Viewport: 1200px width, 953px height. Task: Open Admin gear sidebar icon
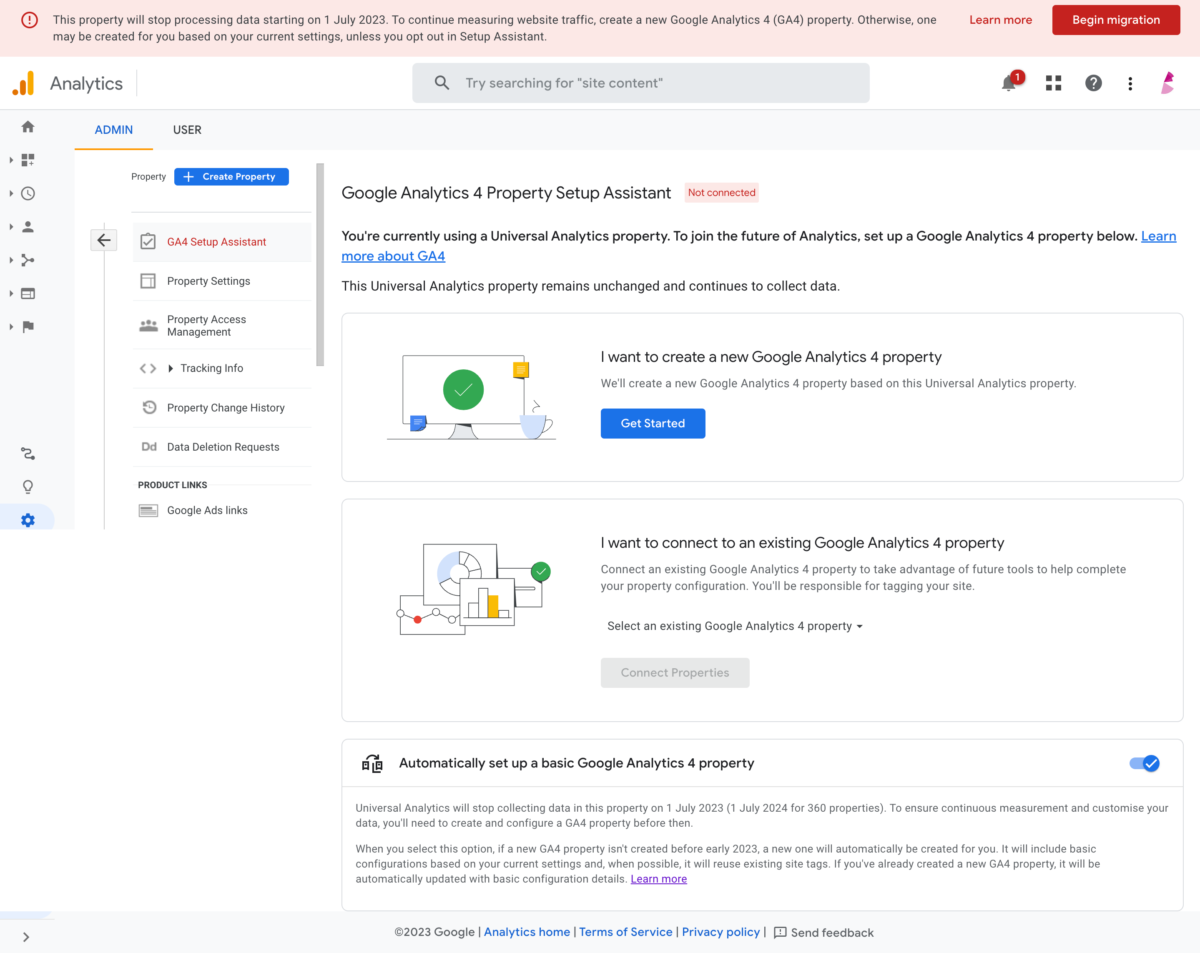tap(28, 520)
